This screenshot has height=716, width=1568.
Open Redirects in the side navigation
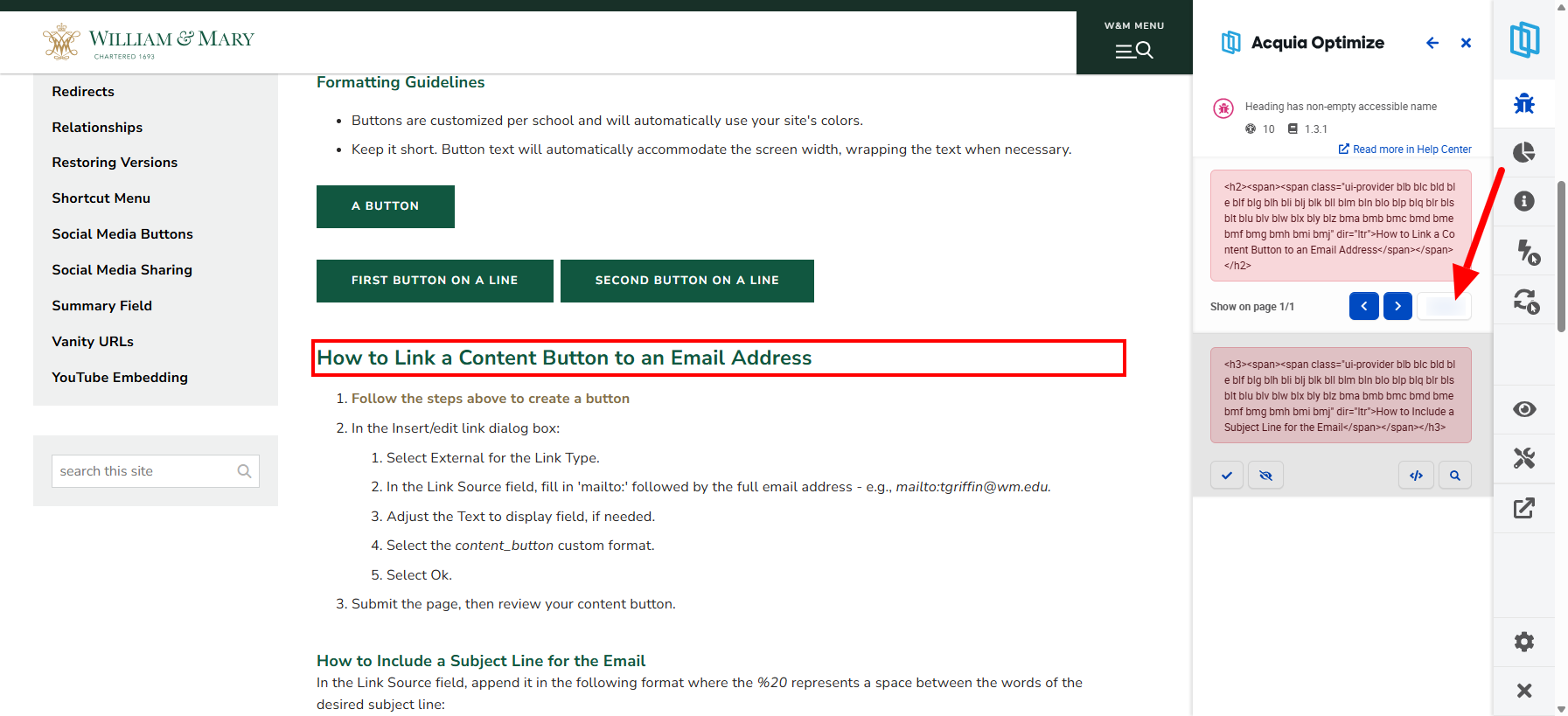[x=83, y=92]
